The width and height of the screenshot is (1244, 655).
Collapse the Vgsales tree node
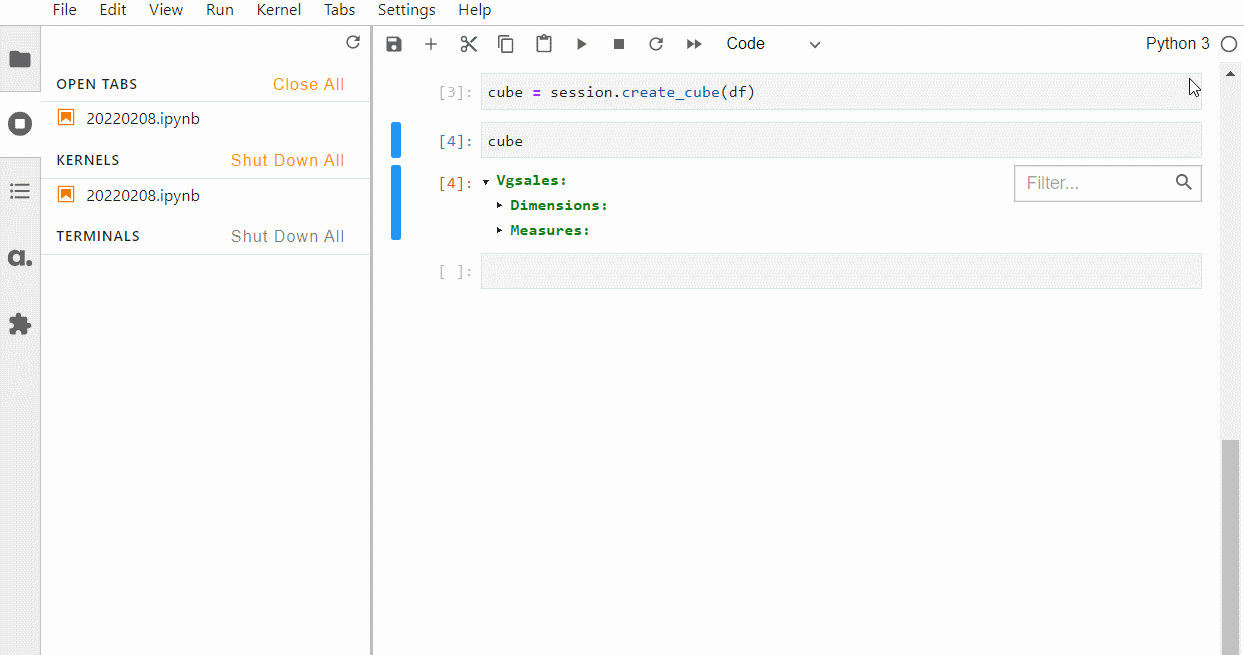point(486,181)
